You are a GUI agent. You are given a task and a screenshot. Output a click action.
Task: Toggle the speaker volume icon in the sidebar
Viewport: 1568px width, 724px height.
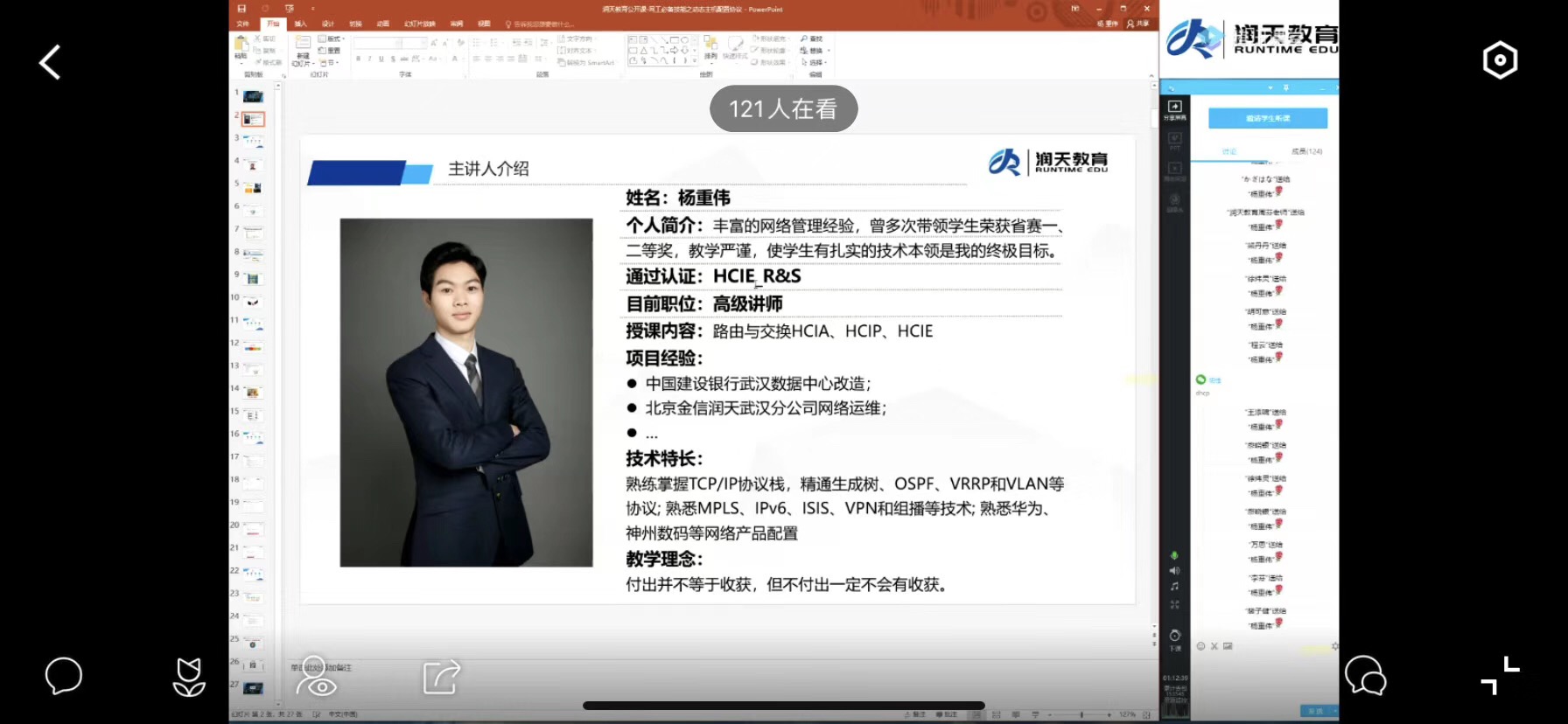[x=1174, y=571]
